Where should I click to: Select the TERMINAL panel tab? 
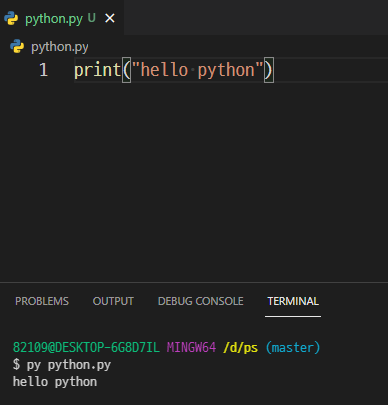(x=293, y=301)
